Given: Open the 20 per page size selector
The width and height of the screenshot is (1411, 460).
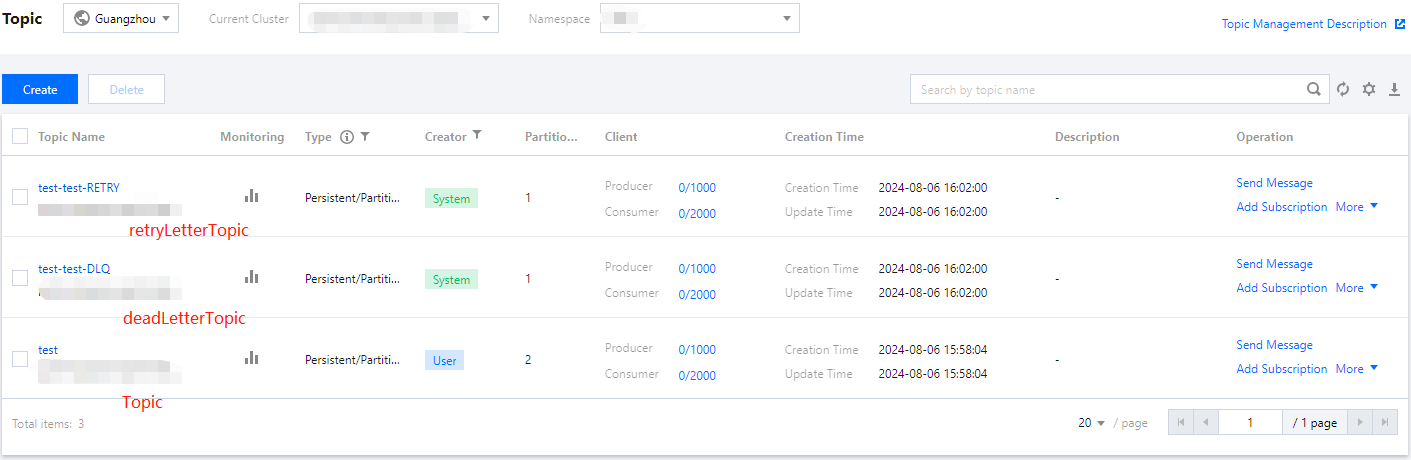Looking at the screenshot, I should (1091, 423).
